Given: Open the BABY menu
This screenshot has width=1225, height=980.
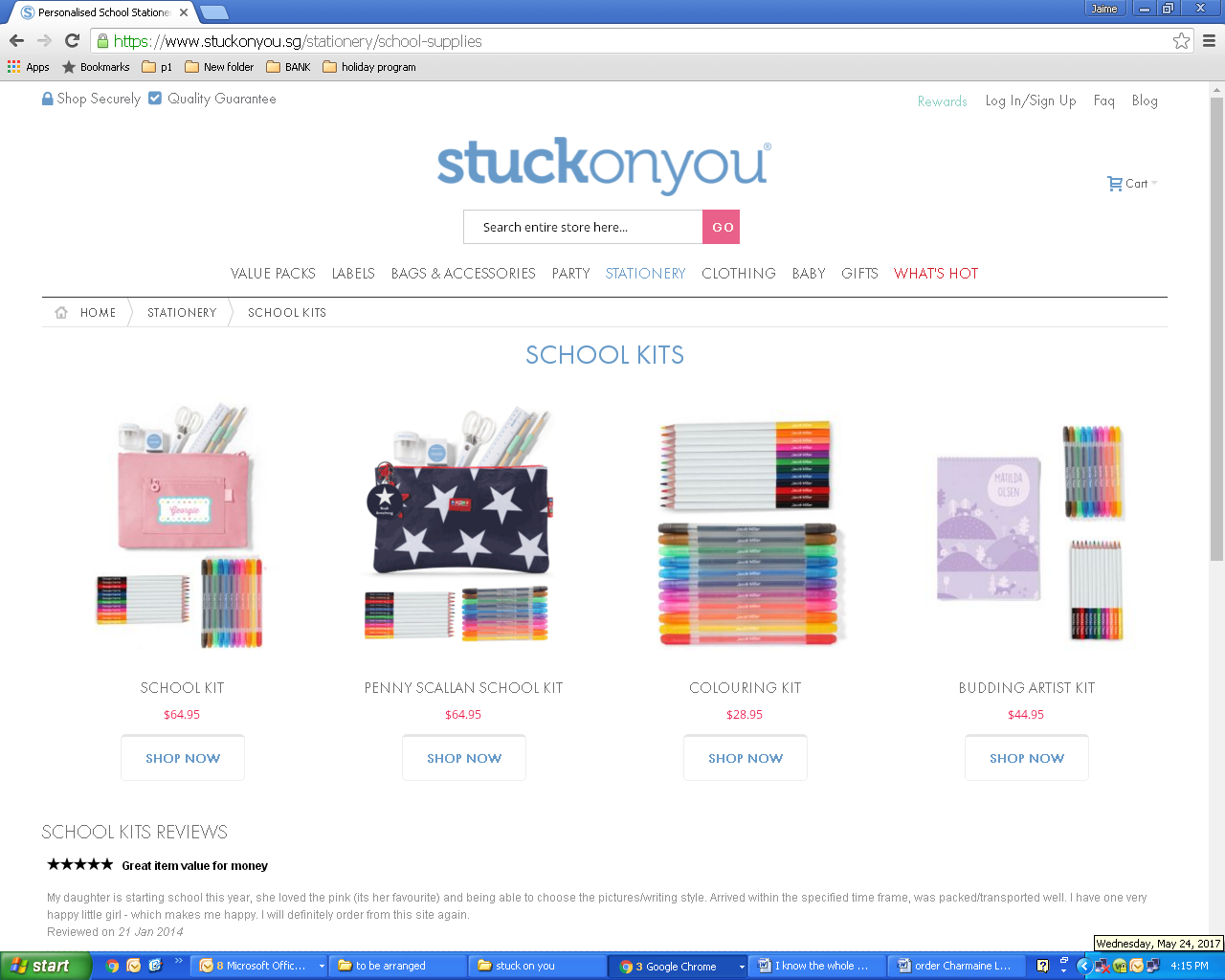Looking at the screenshot, I should (809, 274).
